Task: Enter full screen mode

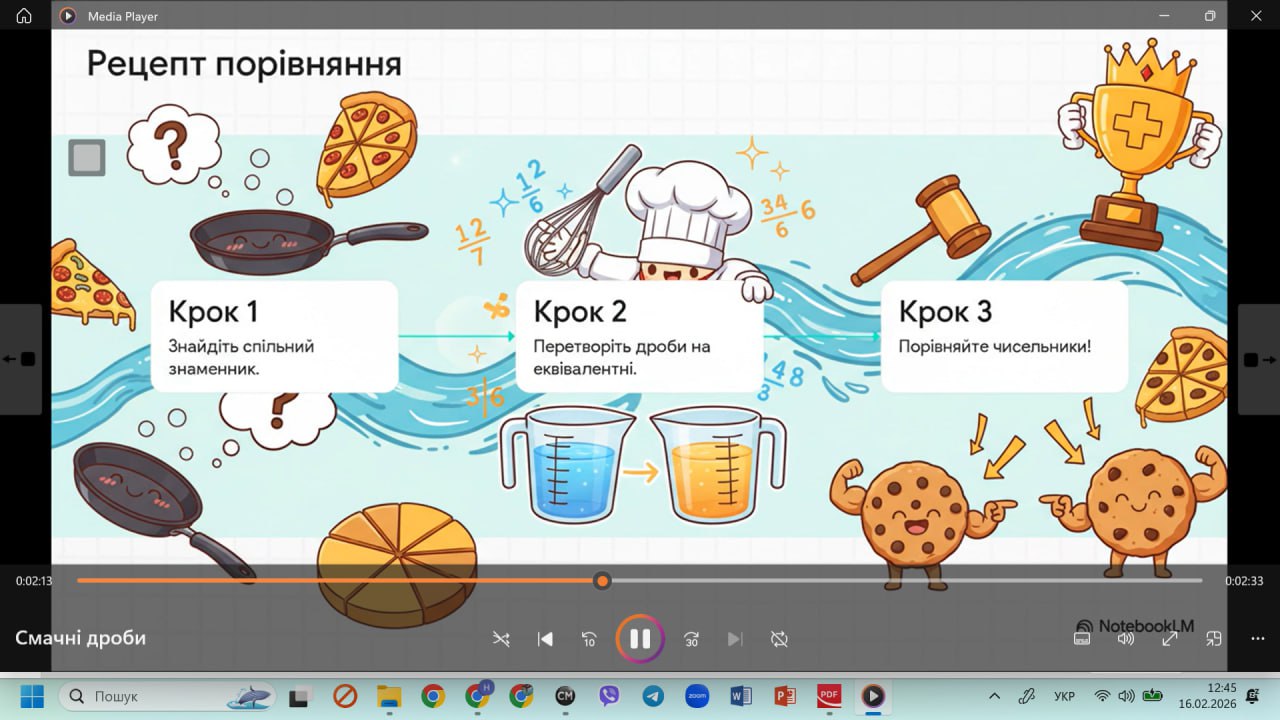Action: 1169,639
